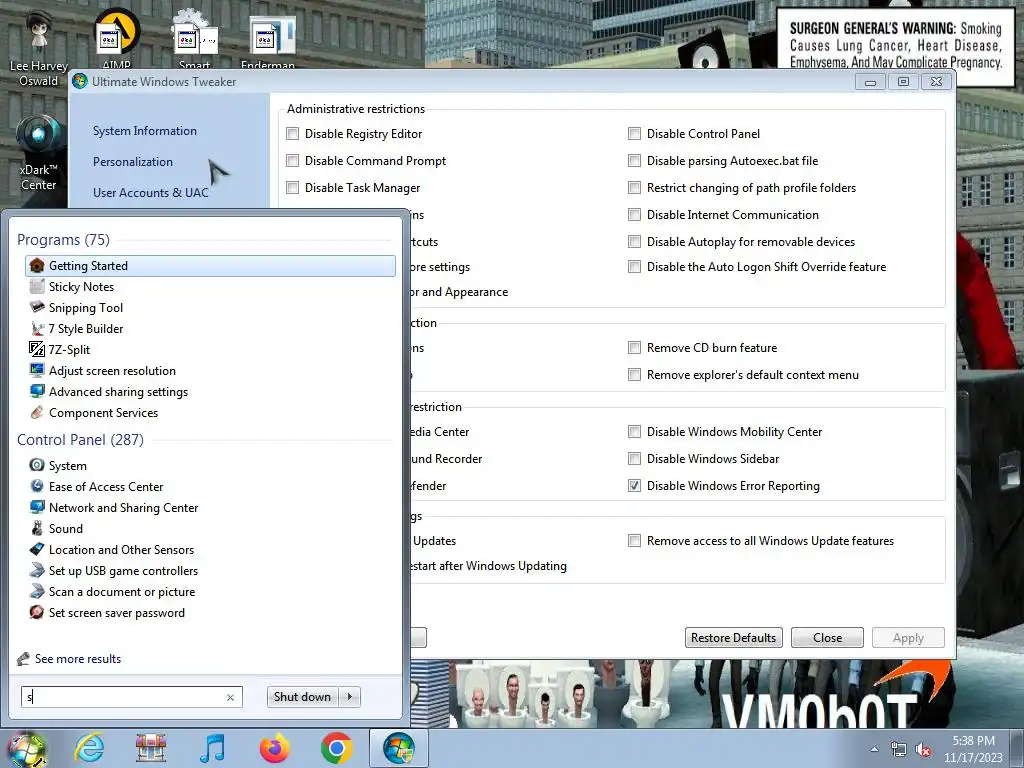Click Ultimate Windows Tweaker taskbar button

(x=399, y=748)
